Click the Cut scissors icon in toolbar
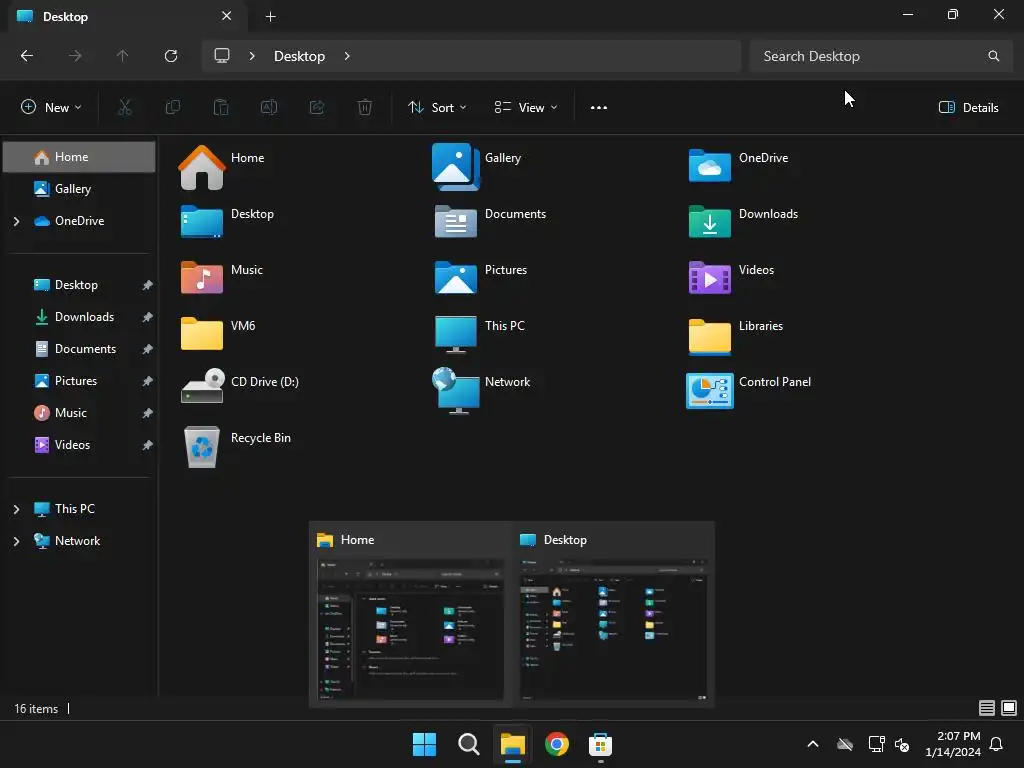Screen dimensions: 1024x768 click(x=124, y=107)
